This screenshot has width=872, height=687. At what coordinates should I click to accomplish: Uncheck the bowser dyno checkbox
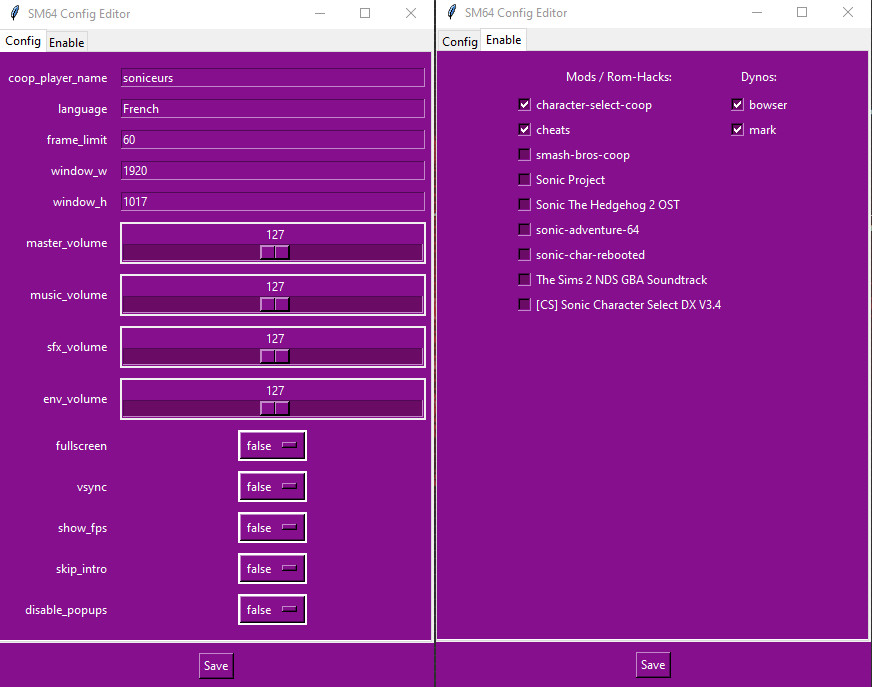coord(737,105)
